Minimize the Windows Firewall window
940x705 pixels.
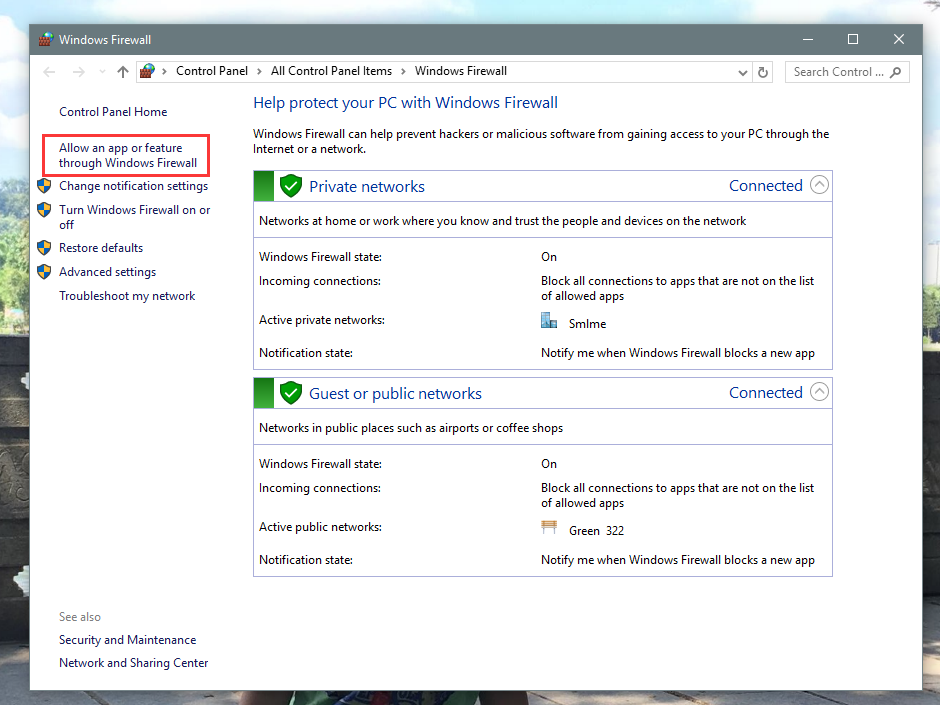(808, 40)
